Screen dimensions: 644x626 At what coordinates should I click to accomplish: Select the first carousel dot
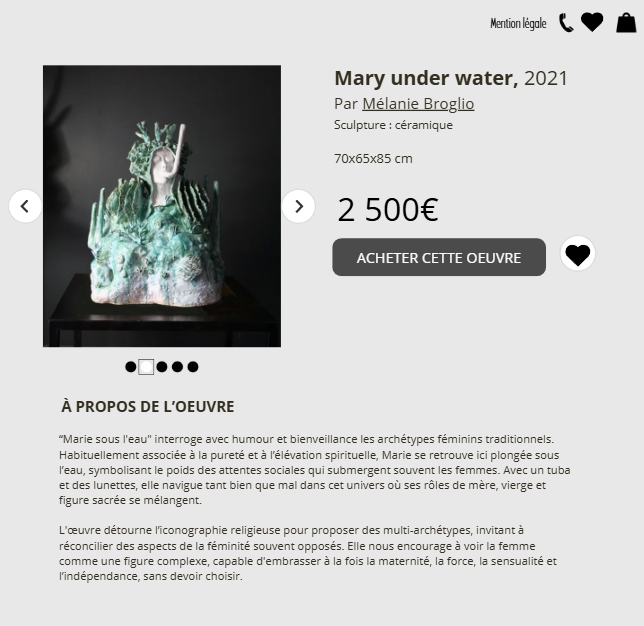click(131, 367)
